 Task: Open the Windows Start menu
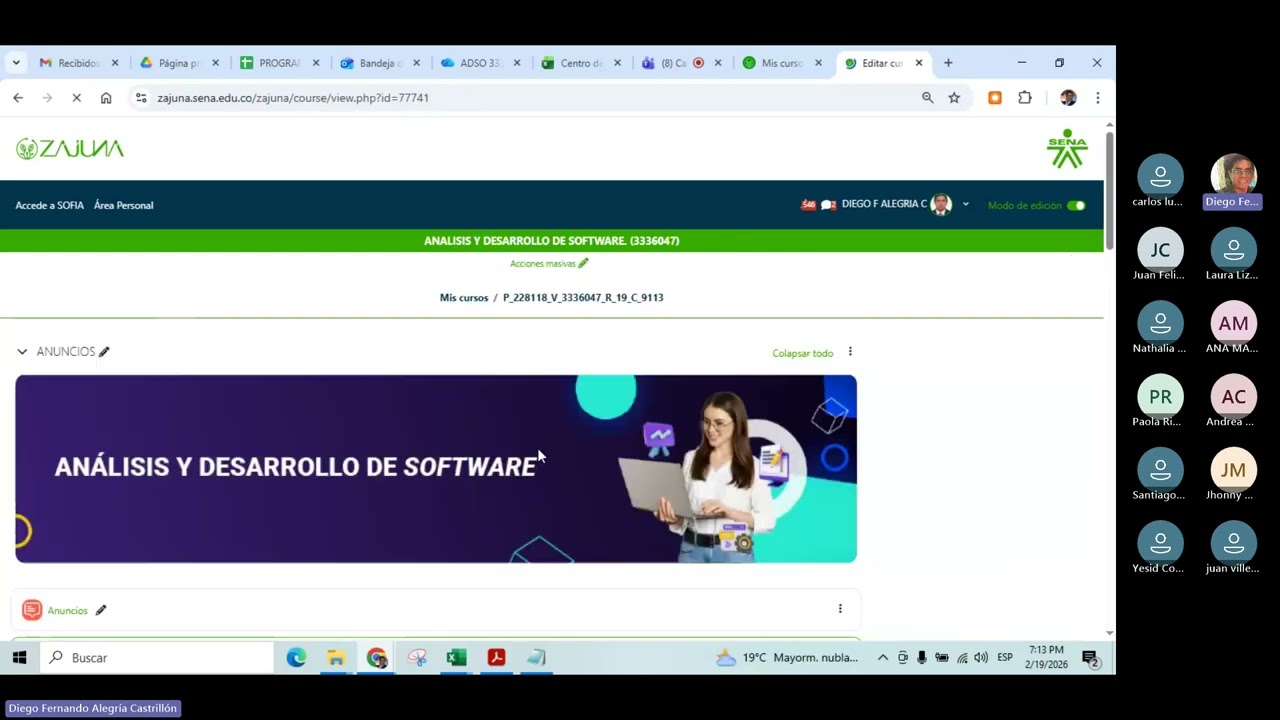point(19,657)
